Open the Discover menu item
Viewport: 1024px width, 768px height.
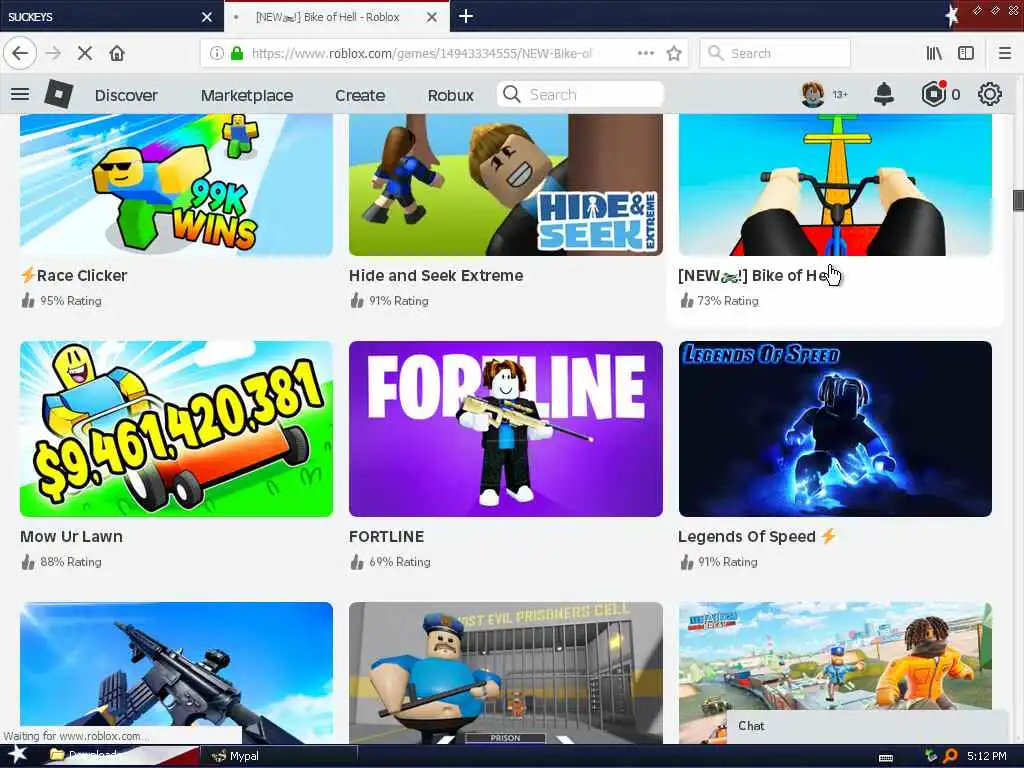[x=126, y=95]
